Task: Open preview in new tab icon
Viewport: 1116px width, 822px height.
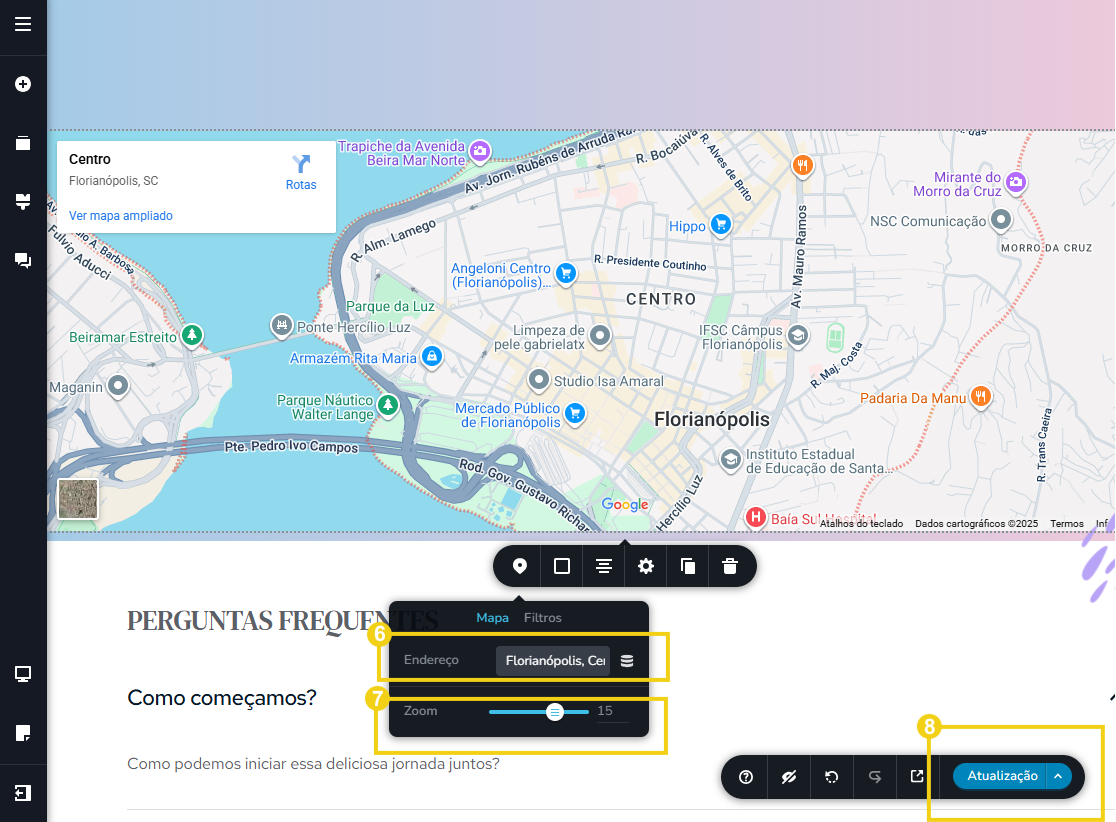Action: (x=917, y=776)
